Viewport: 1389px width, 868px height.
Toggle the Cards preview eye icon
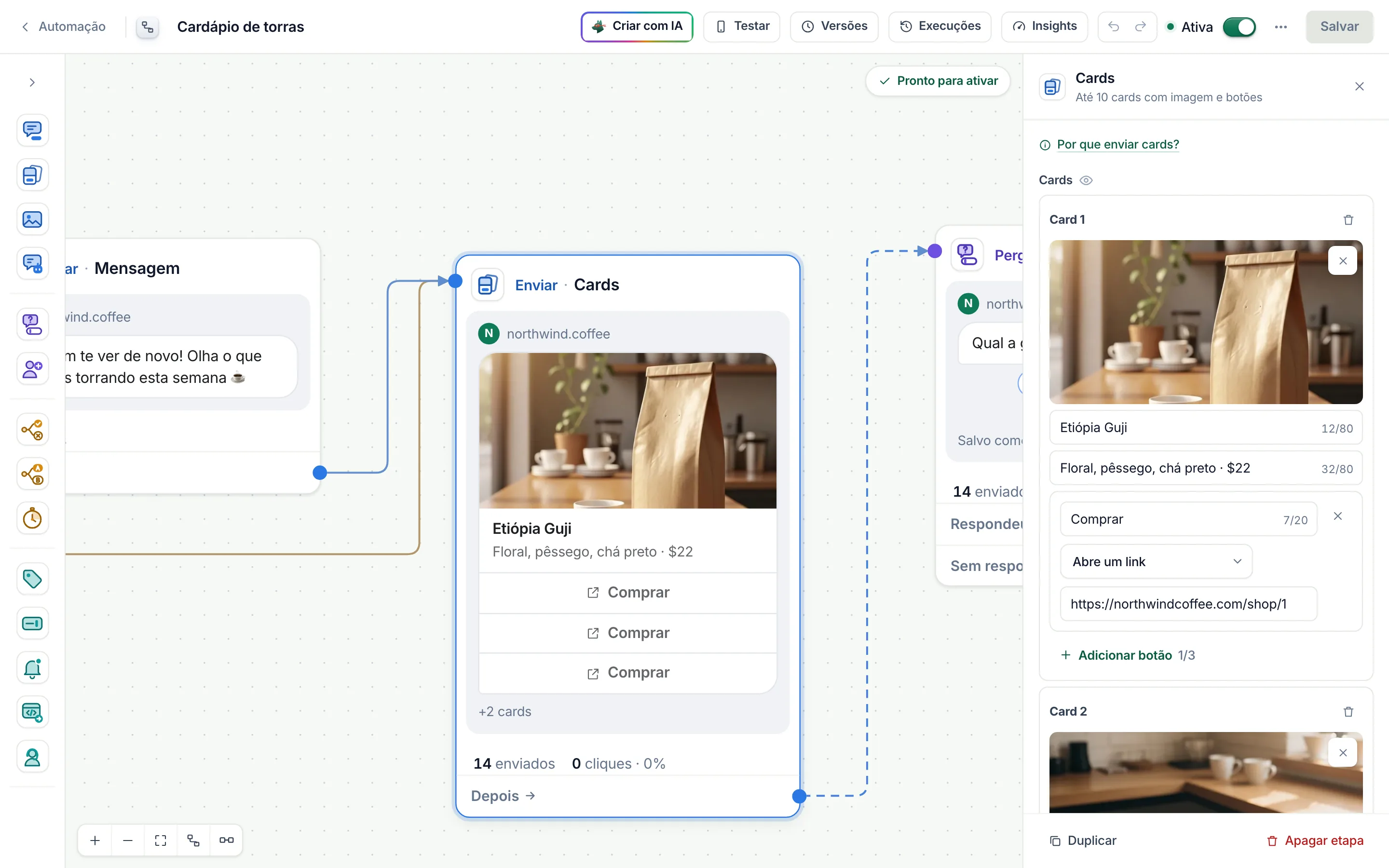[1086, 180]
